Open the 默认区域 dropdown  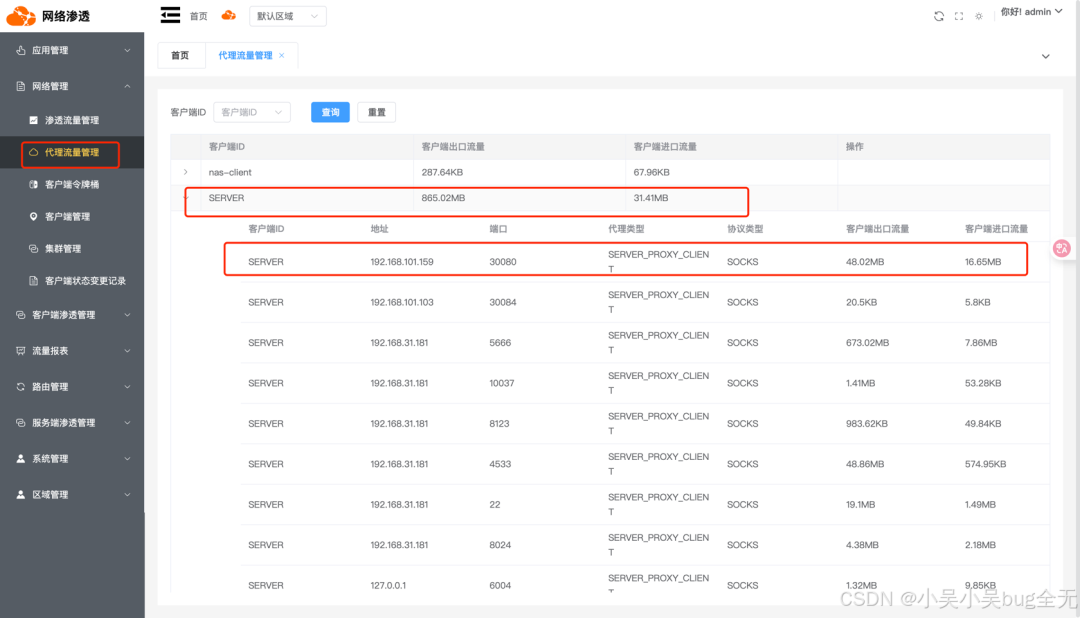pyautogui.click(x=287, y=16)
